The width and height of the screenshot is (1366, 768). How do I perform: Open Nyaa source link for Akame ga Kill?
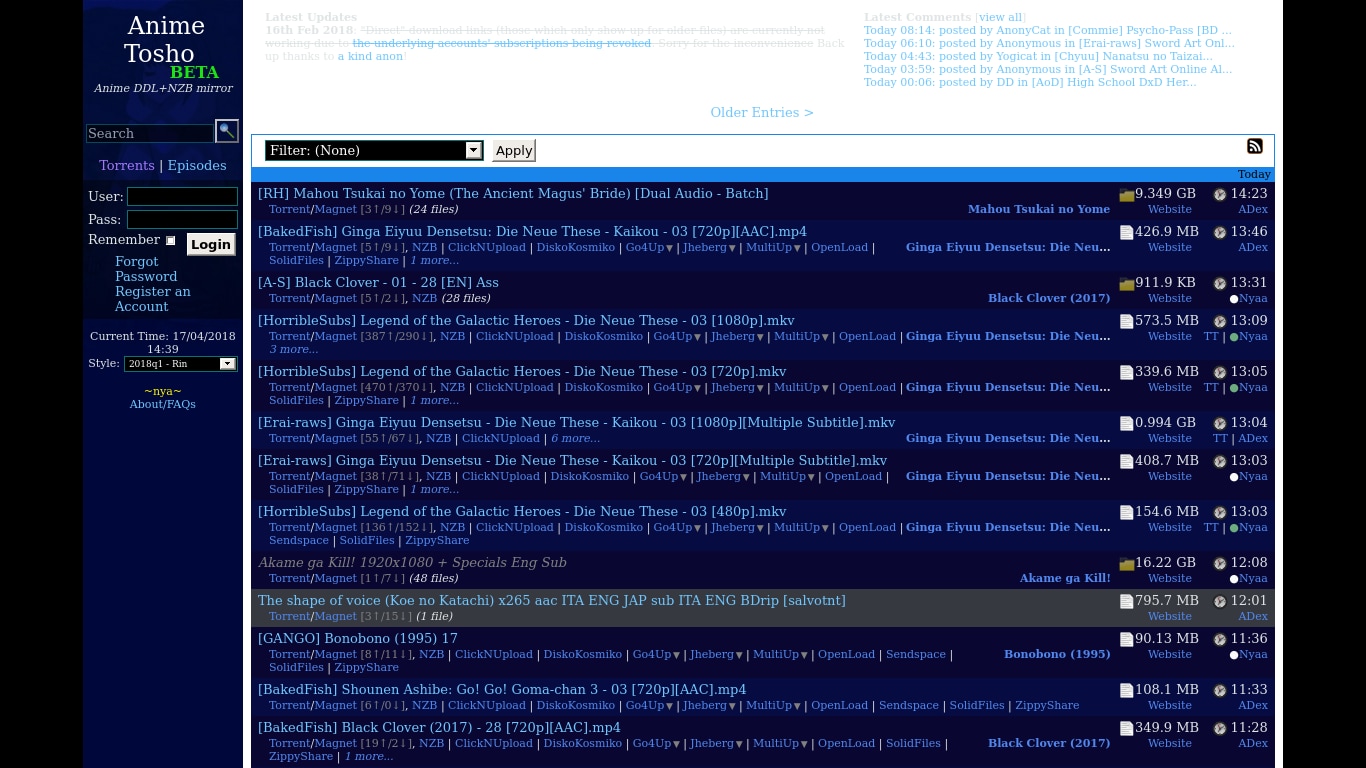[1253, 579]
